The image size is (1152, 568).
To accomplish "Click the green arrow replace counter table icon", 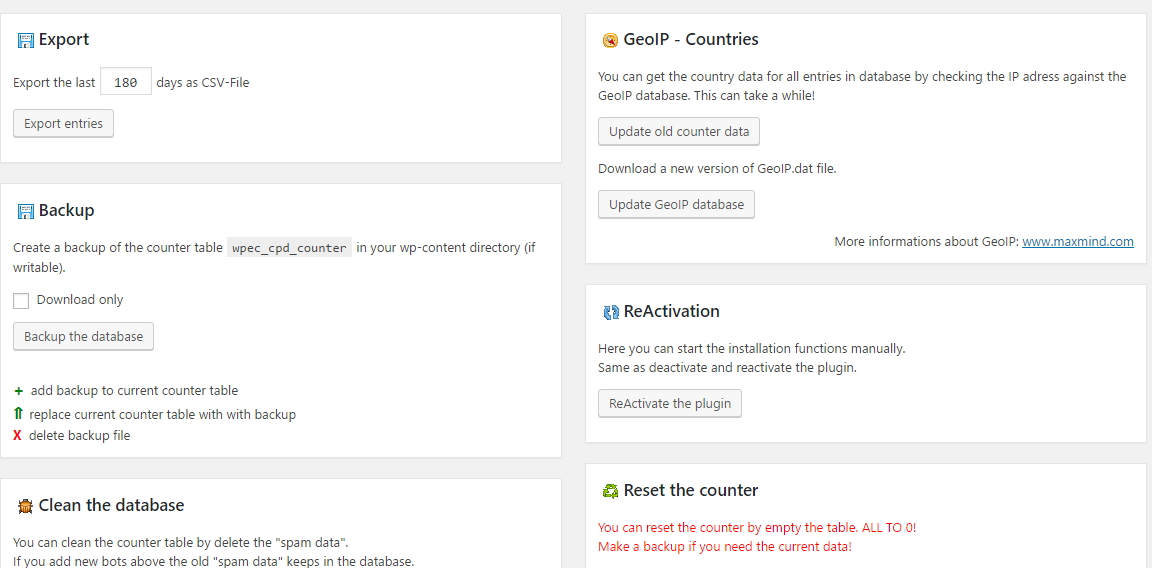I will tap(19, 414).
